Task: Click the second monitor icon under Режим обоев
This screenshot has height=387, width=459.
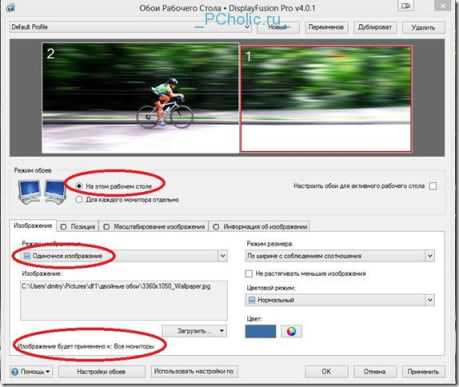Action: [55, 192]
